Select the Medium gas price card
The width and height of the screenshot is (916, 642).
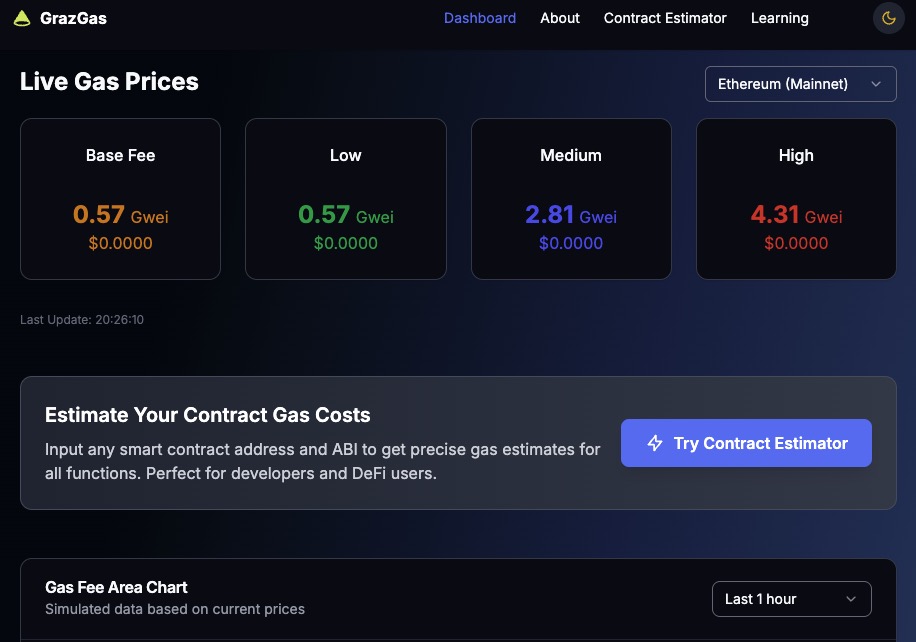pos(571,199)
